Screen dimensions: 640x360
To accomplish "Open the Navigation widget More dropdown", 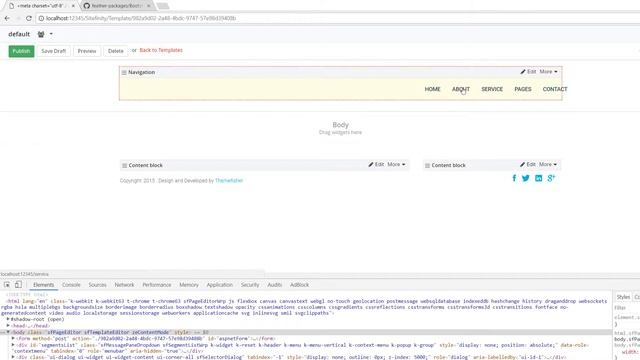I will pyautogui.click(x=549, y=71).
